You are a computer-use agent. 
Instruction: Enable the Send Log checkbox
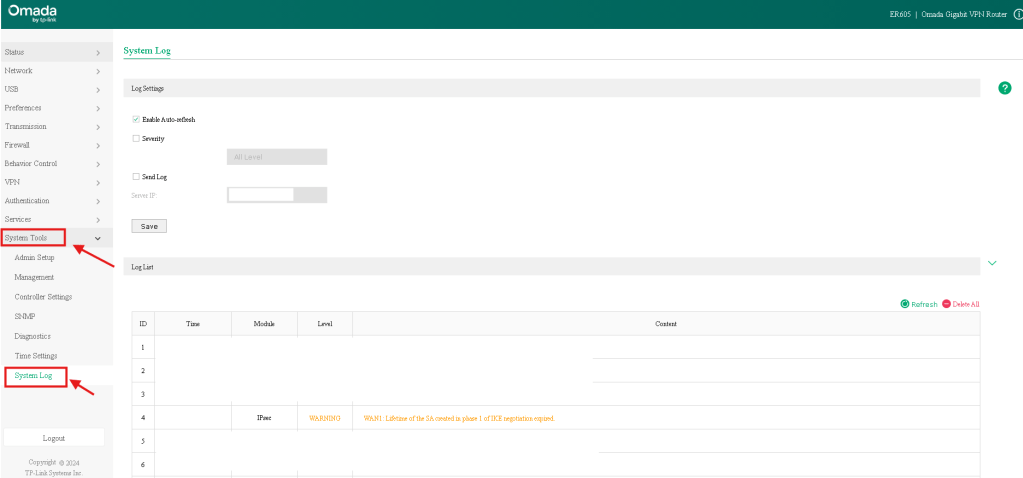coord(136,176)
